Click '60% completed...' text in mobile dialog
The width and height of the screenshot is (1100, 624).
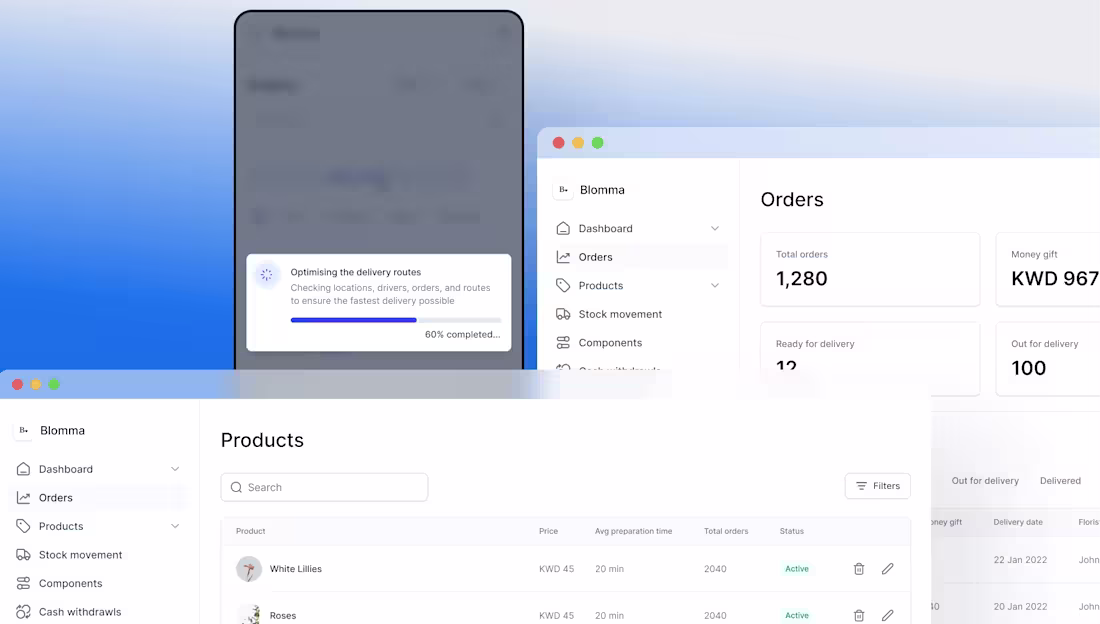click(462, 334)
